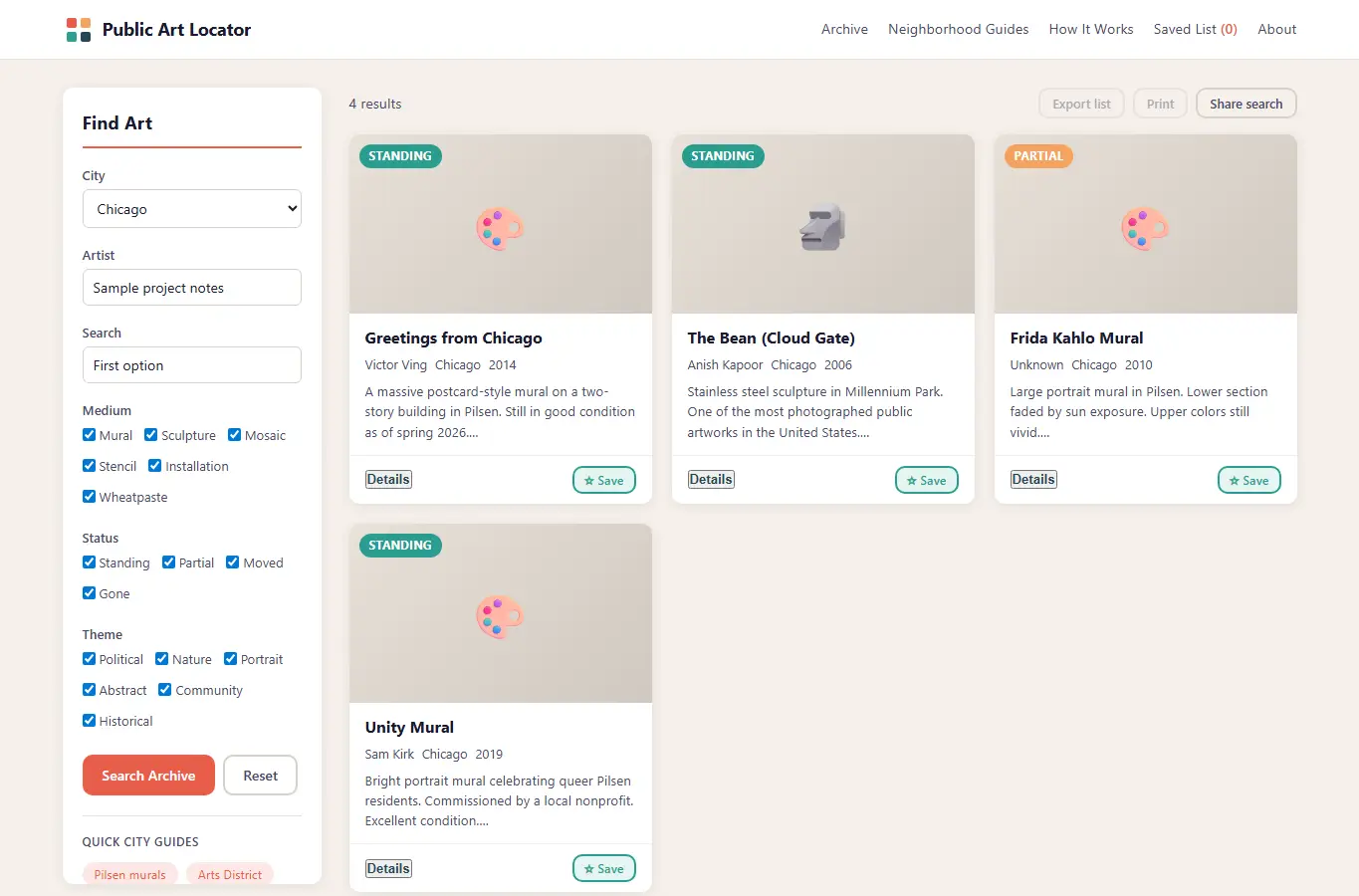This screenshot has width=1359, height=896.
Task: Go to How It Works page
Action: pyautogui.click(x=1091, y=29)
